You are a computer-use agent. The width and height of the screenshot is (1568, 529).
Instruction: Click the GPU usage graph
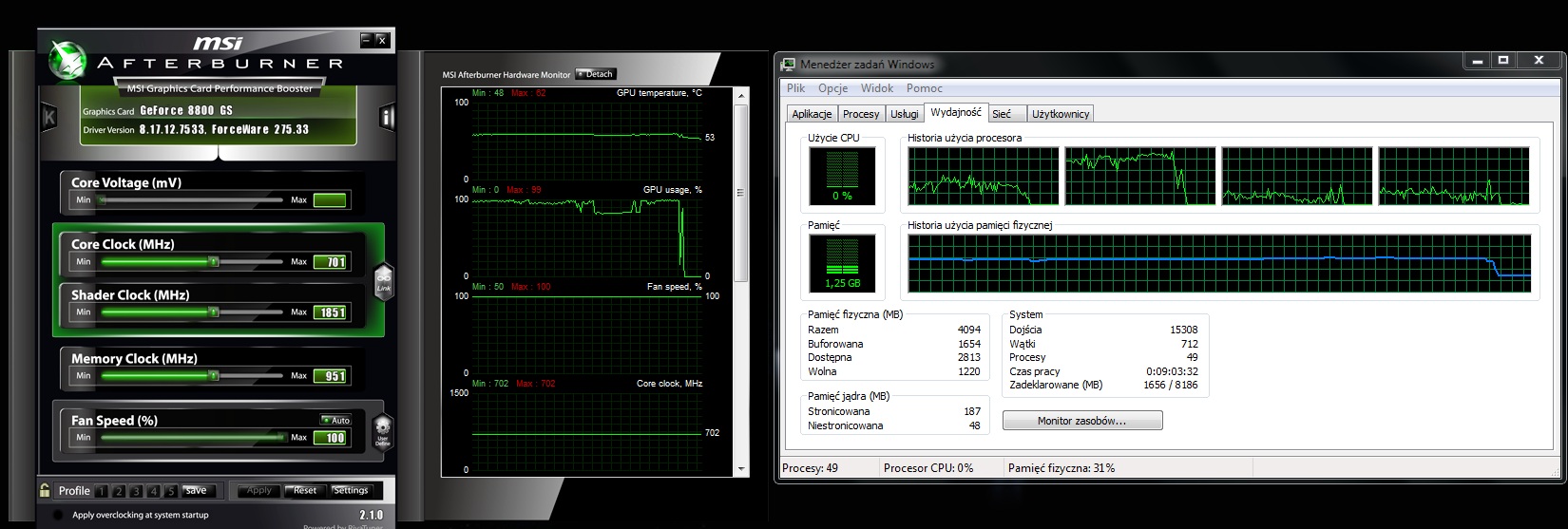point(587,236)
